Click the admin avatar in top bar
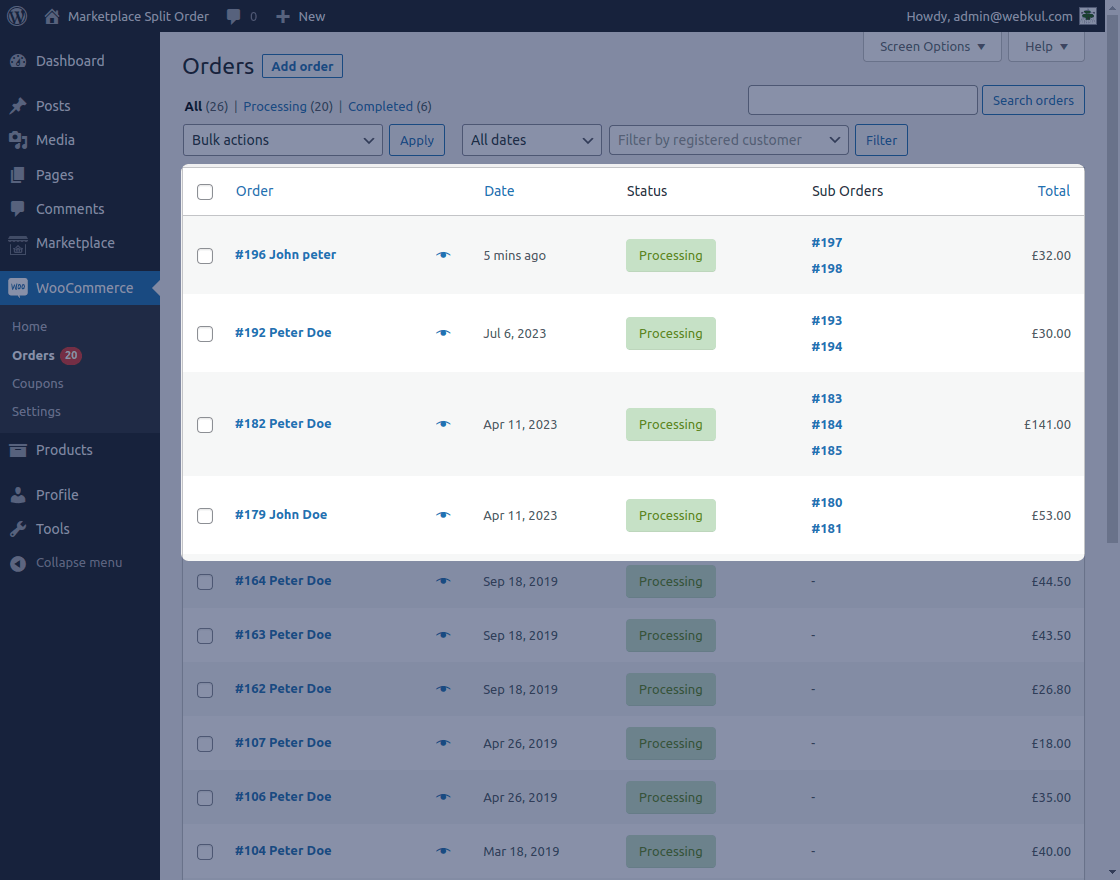Screen dimensions: 1120x880 pyautogui.click(x=1088, y=16)
